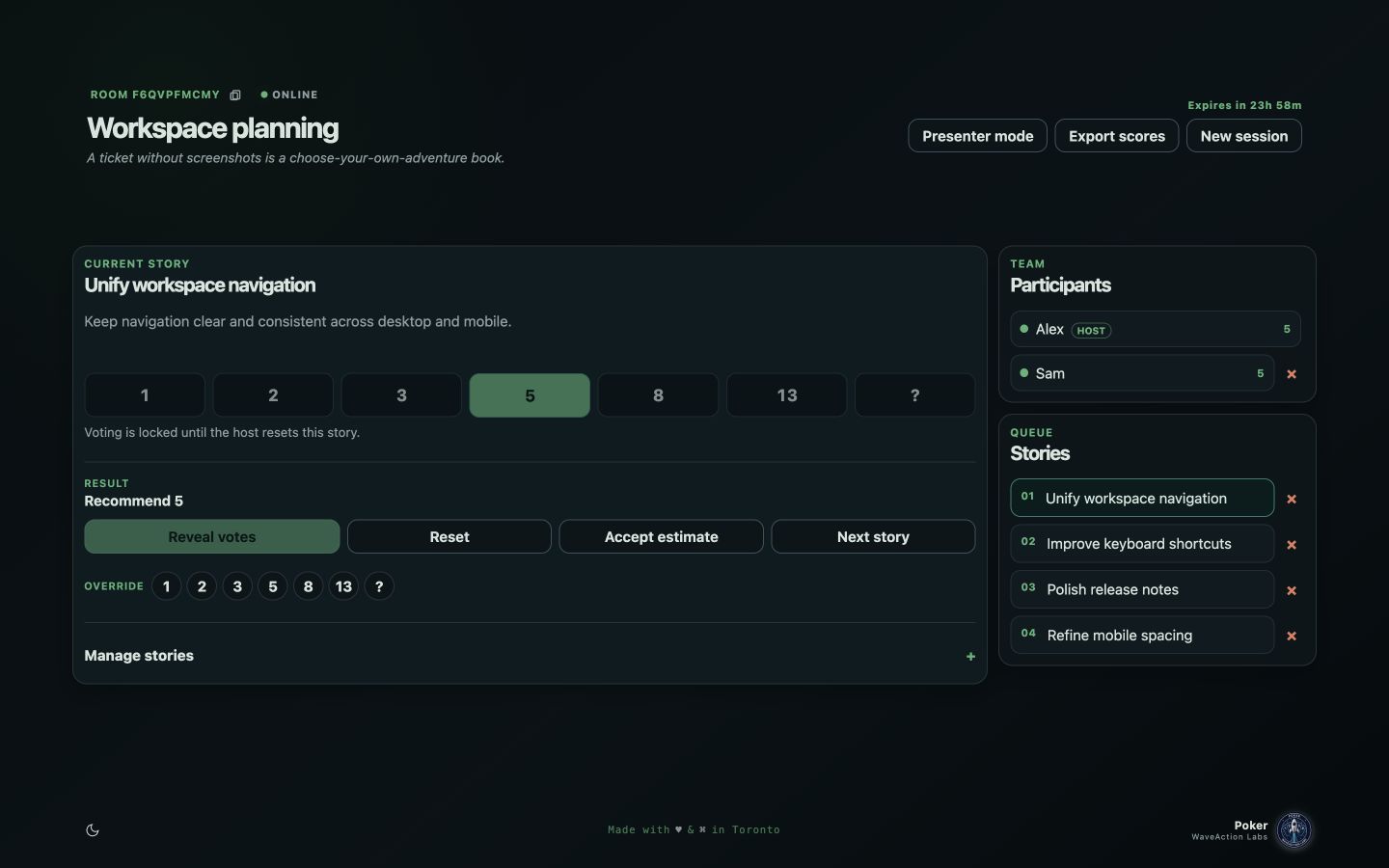Override the estimate with 5

273,586
